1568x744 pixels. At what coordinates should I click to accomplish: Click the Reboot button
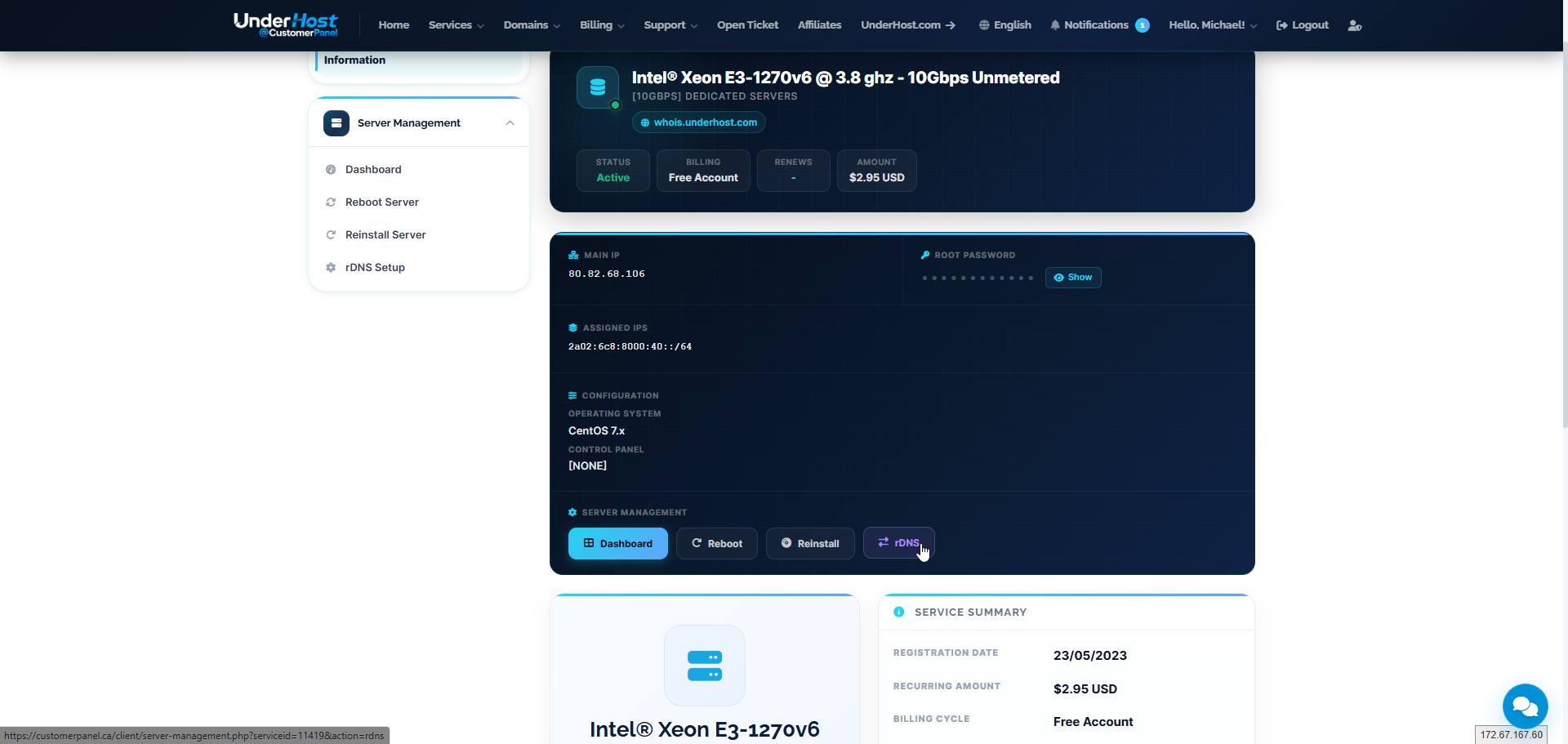click(x=717, y=544)
